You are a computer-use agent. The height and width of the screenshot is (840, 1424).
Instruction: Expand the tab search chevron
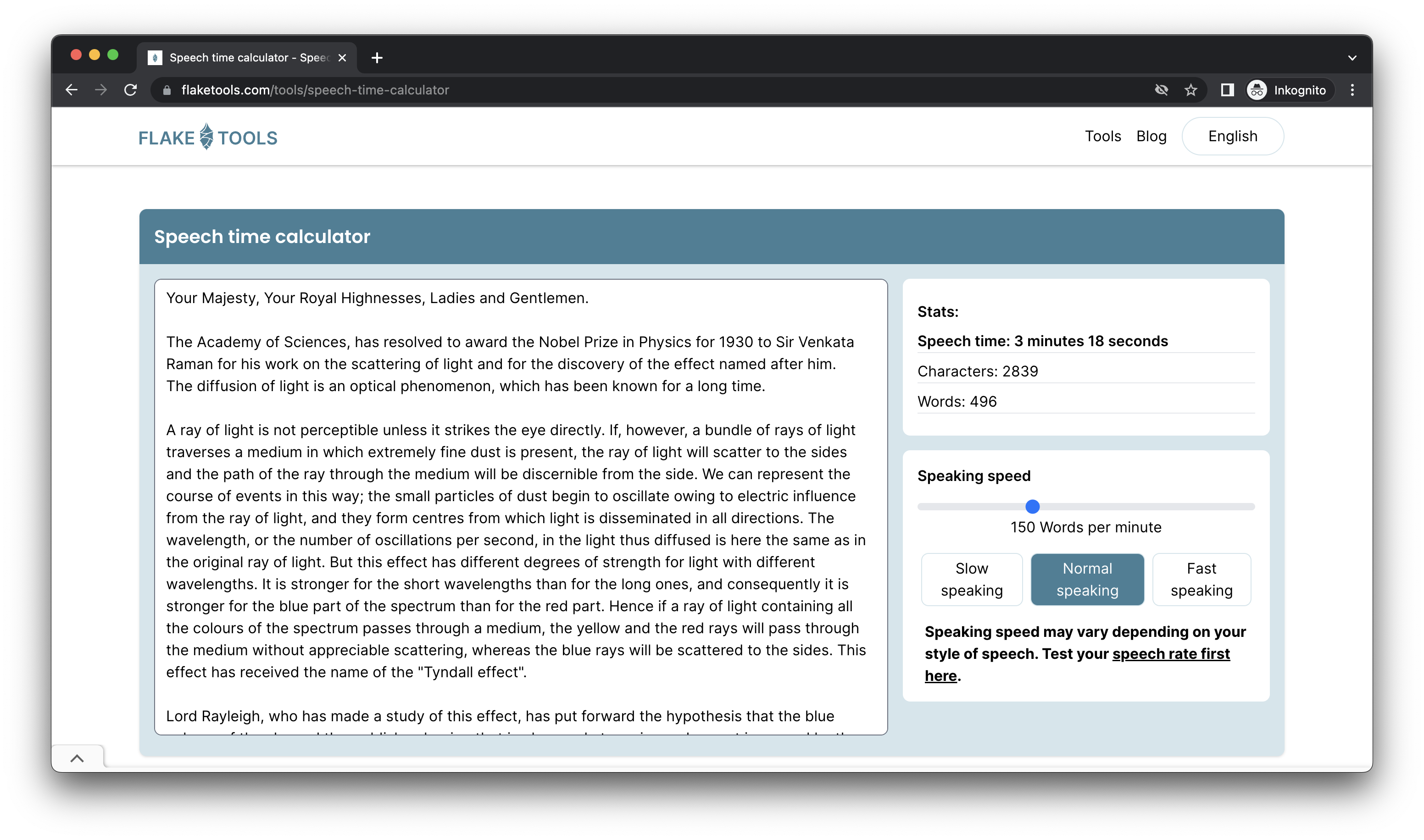[1352, 58]
